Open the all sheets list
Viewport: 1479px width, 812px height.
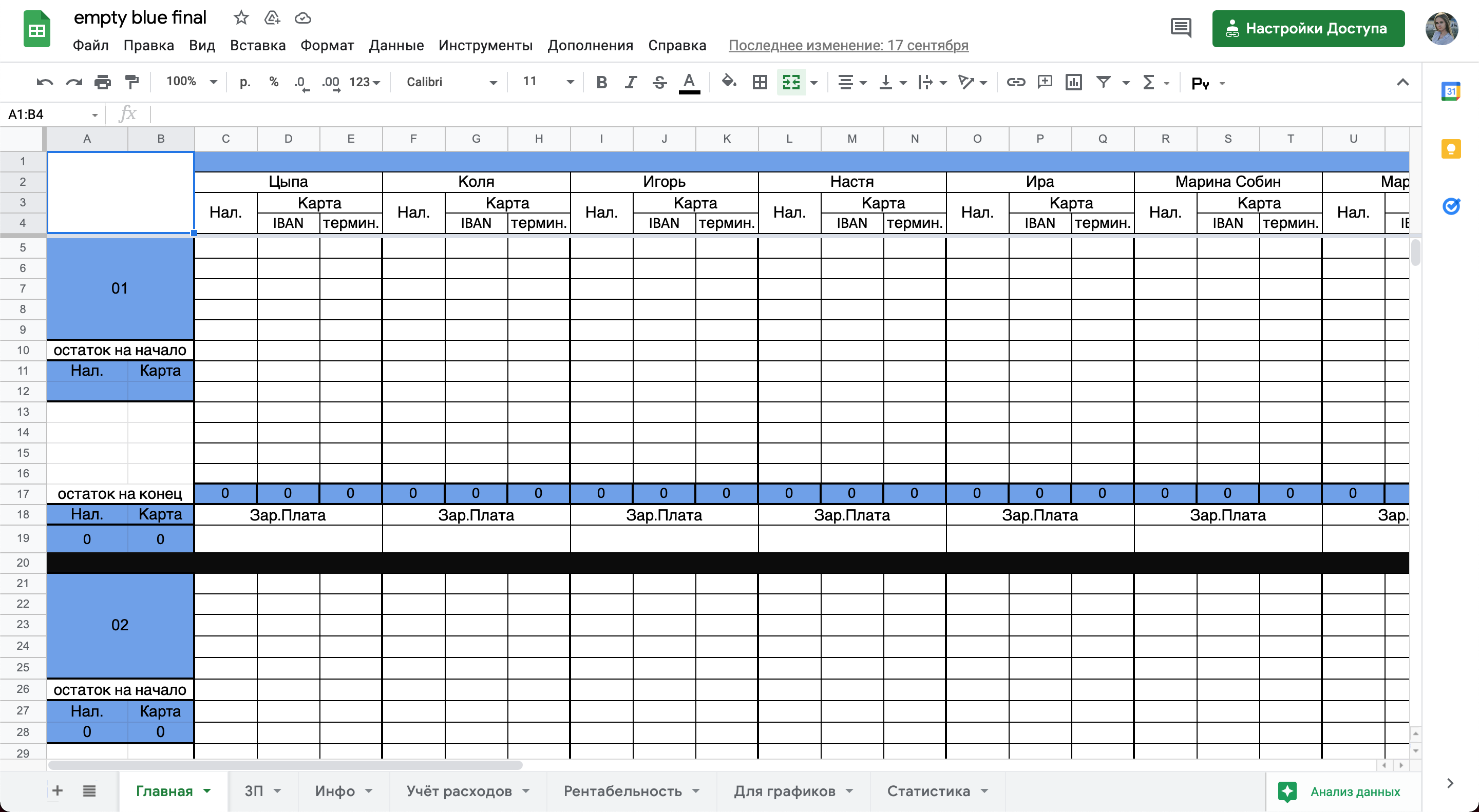pyautogui.click(x=89, y=791)
